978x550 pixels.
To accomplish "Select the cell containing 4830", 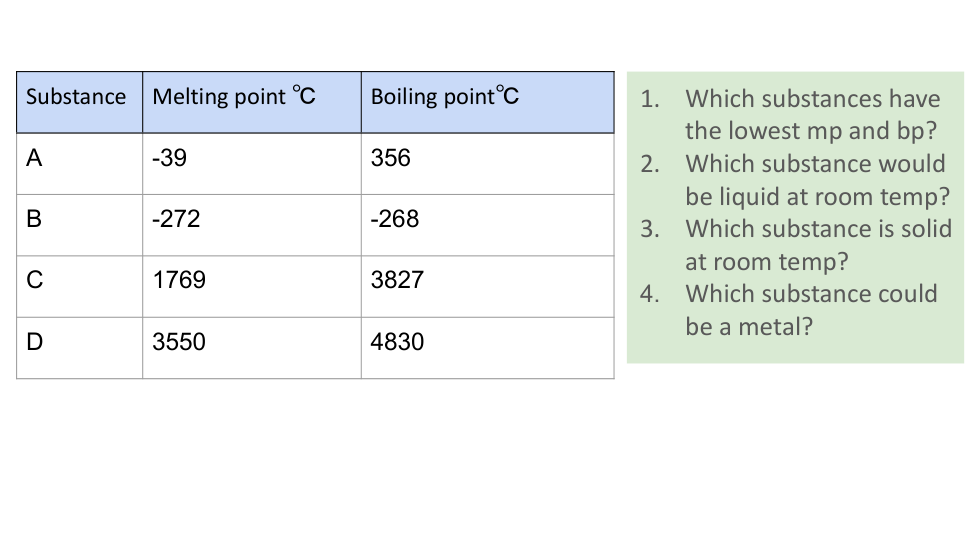I will click(397, 342).
